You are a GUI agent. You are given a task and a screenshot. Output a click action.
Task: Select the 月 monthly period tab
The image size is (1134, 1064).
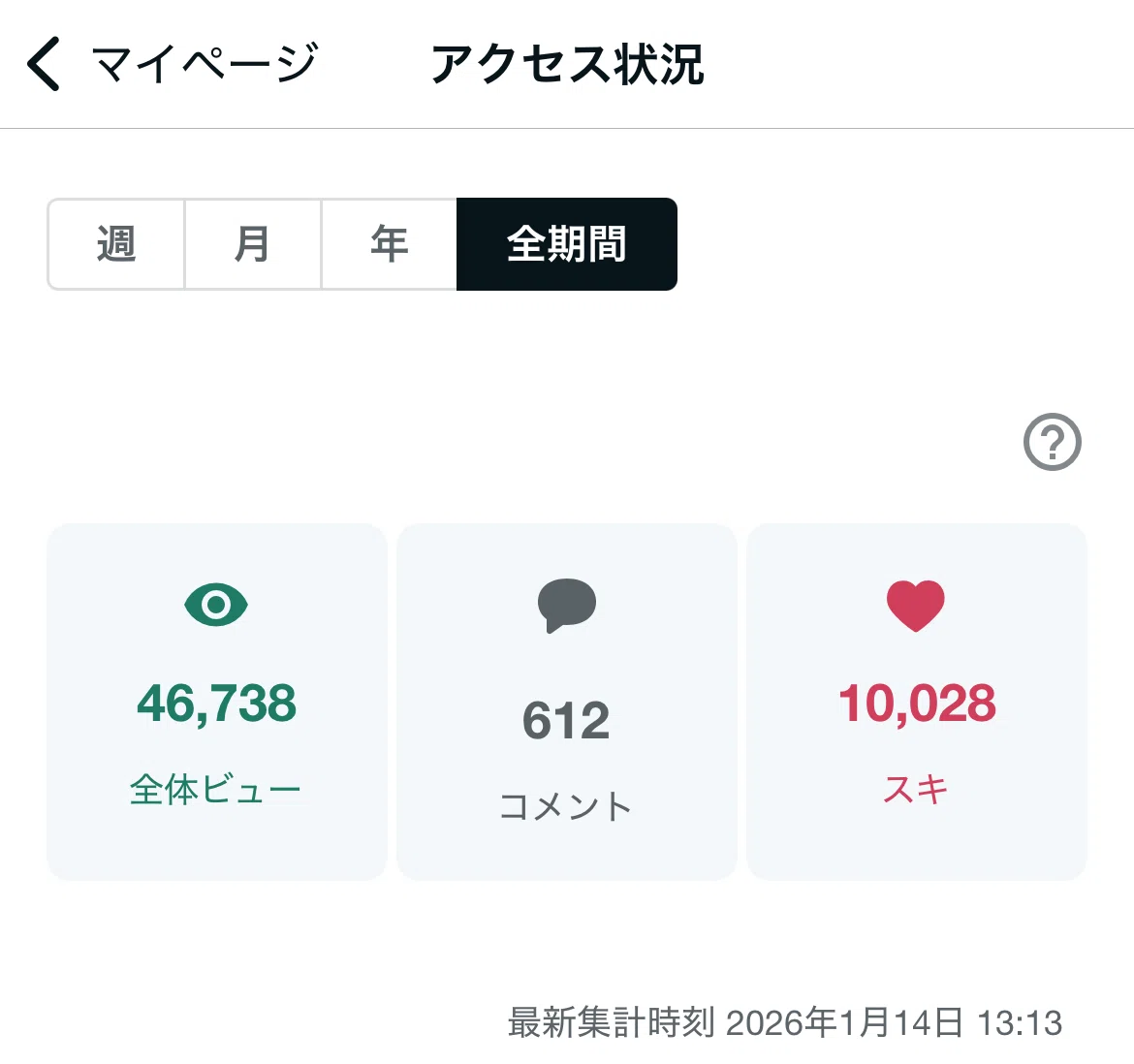252,244
